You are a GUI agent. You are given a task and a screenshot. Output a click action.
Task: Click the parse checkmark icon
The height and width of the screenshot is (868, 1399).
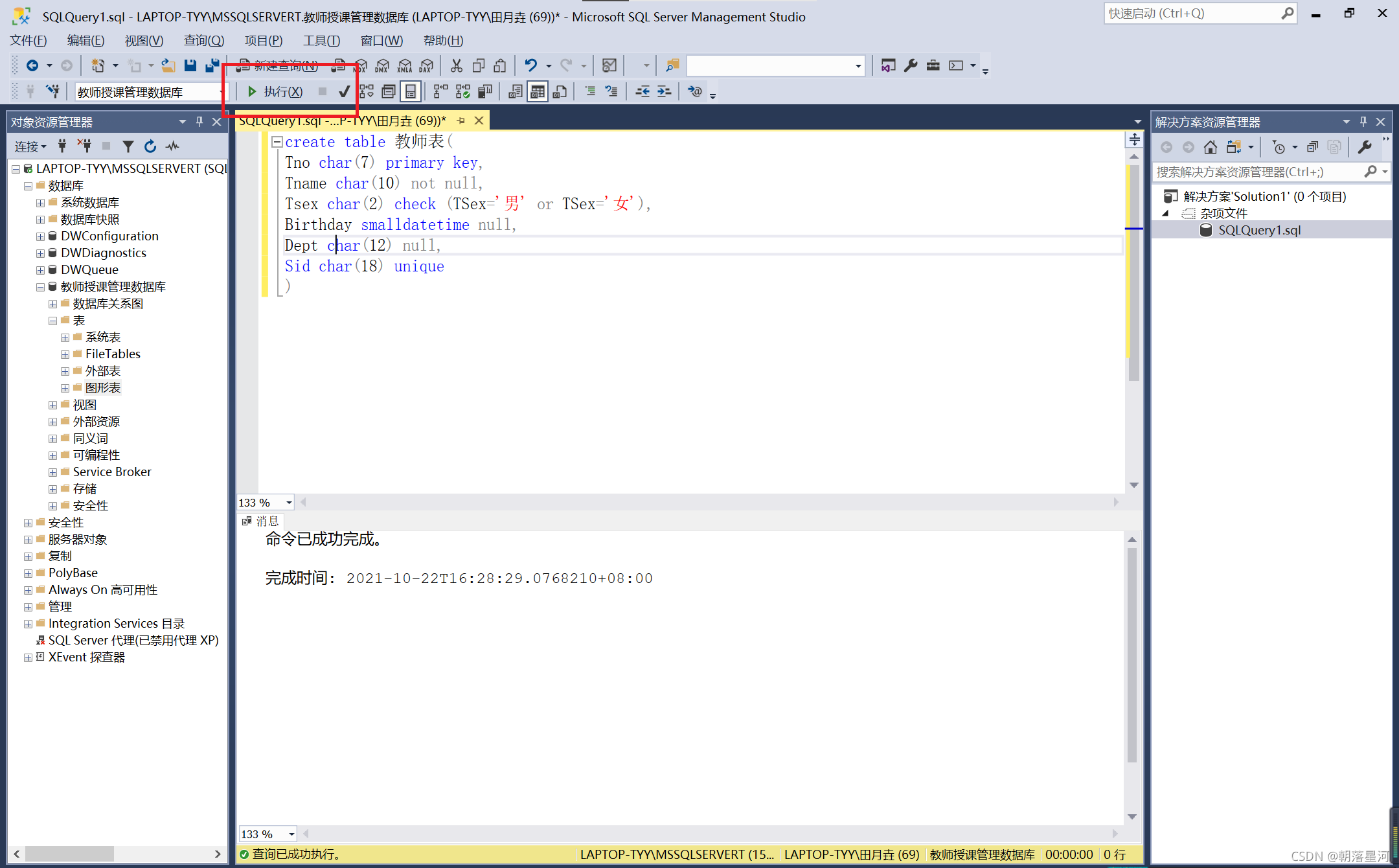pos(345,92)
